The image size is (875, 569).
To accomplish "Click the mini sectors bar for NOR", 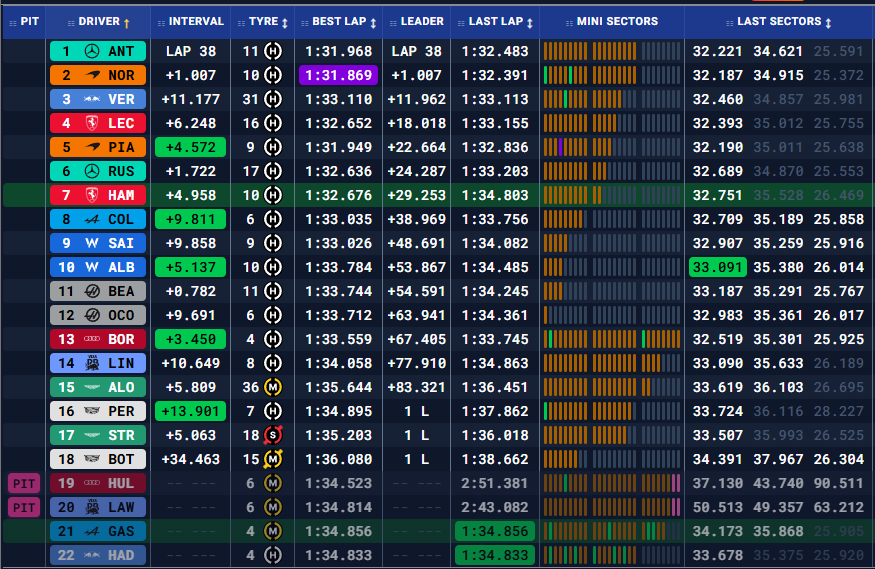I will tap(612, 75).
